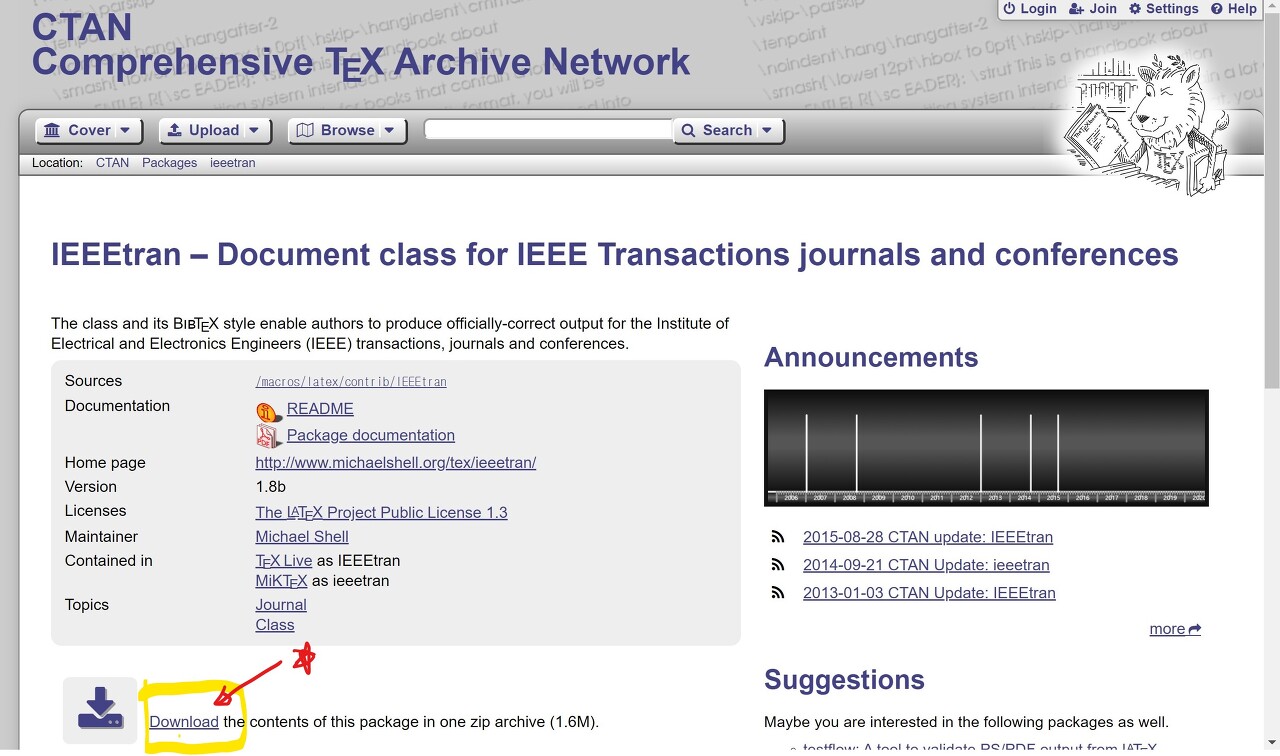The height and width of the screenshot is (756, 1280).
Task: Open 2014-09-21 CTAN Update: ieeetran announcement
Action: [926, 565]
